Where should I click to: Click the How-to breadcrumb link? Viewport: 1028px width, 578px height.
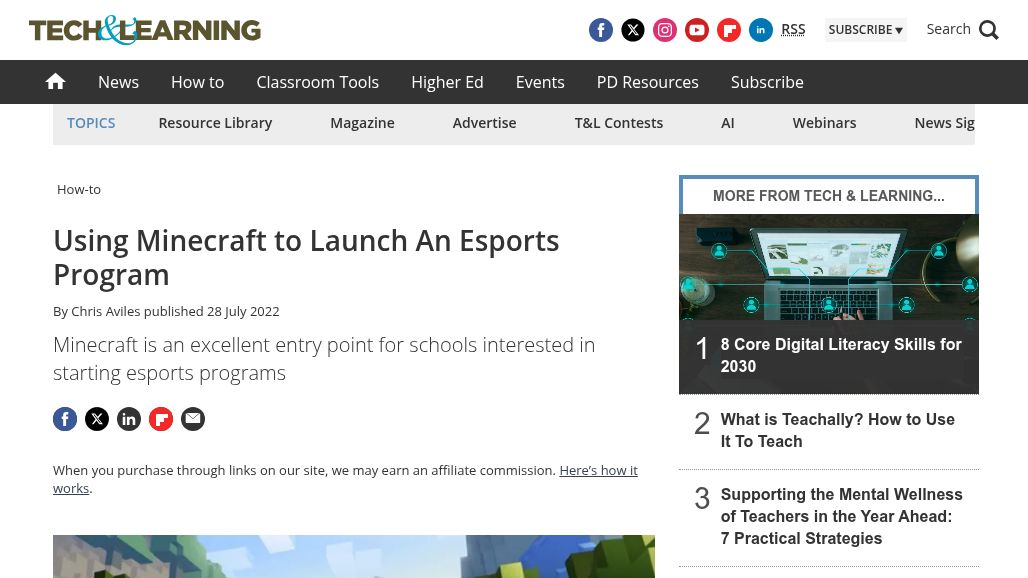79,189
